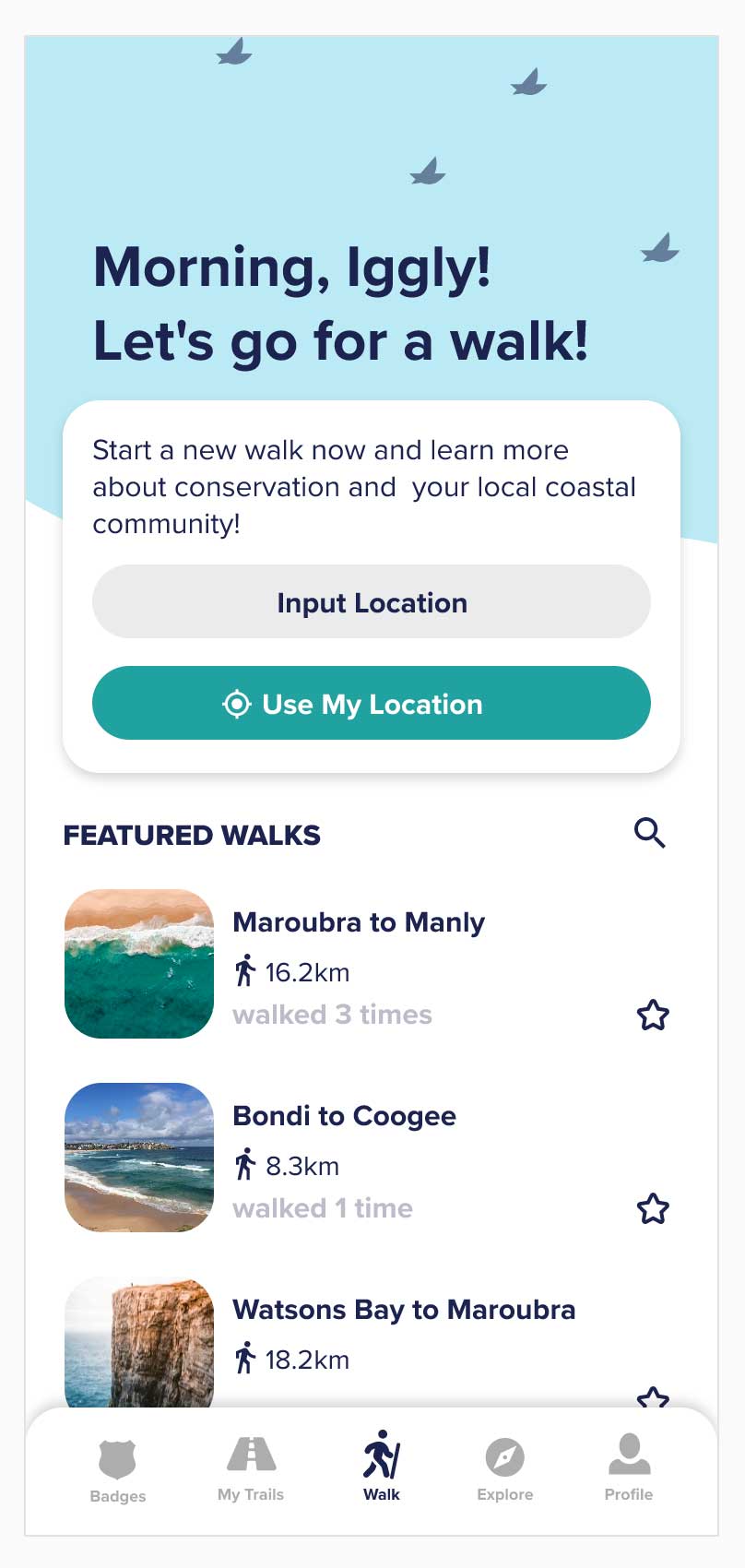Tap the Watsons Bay to Maroubra title
Image resolution: width=745 pixels, height=1568 pixels.
click(x=404, y=1310)
